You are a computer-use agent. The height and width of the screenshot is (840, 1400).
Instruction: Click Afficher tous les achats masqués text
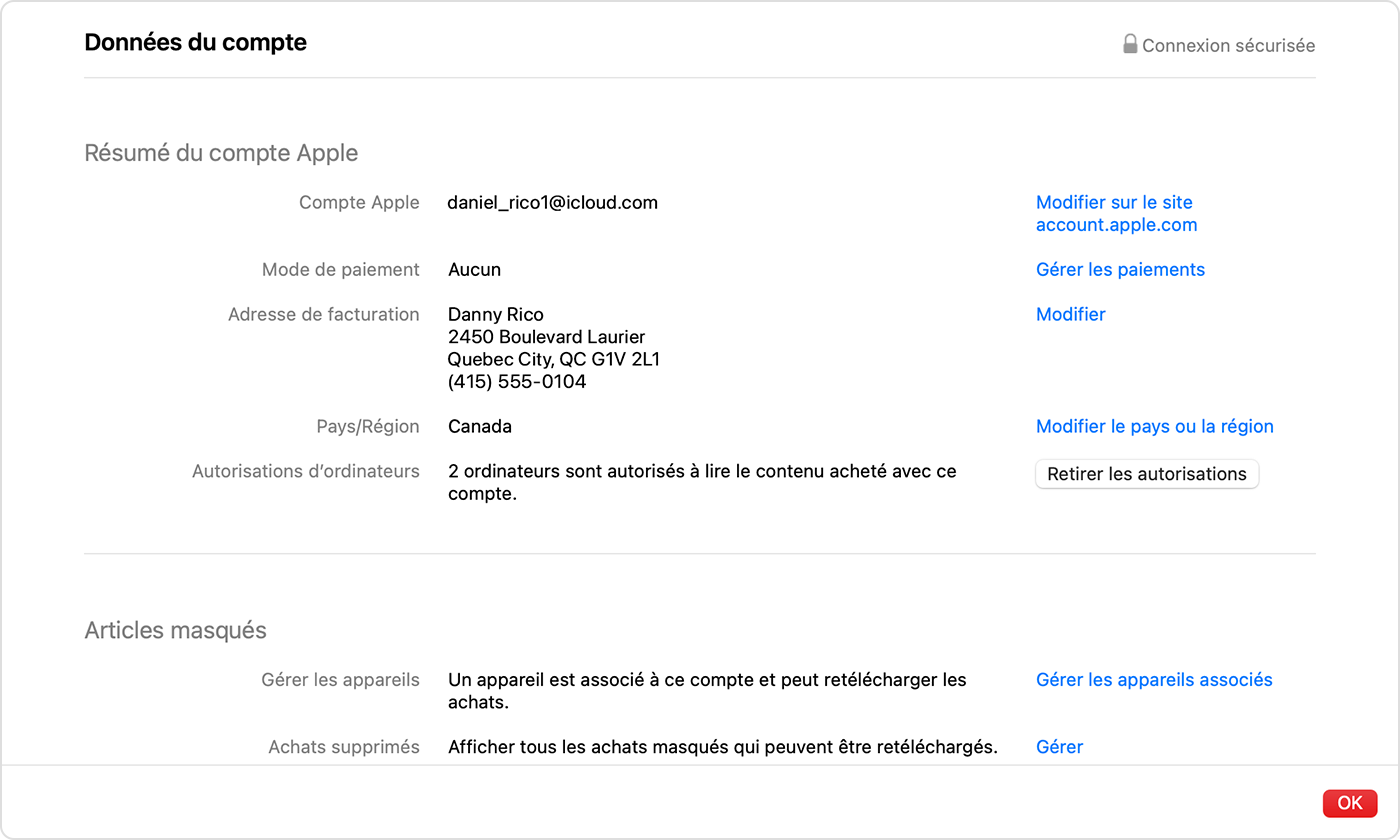pyautogui.click(x=723, y=747)
